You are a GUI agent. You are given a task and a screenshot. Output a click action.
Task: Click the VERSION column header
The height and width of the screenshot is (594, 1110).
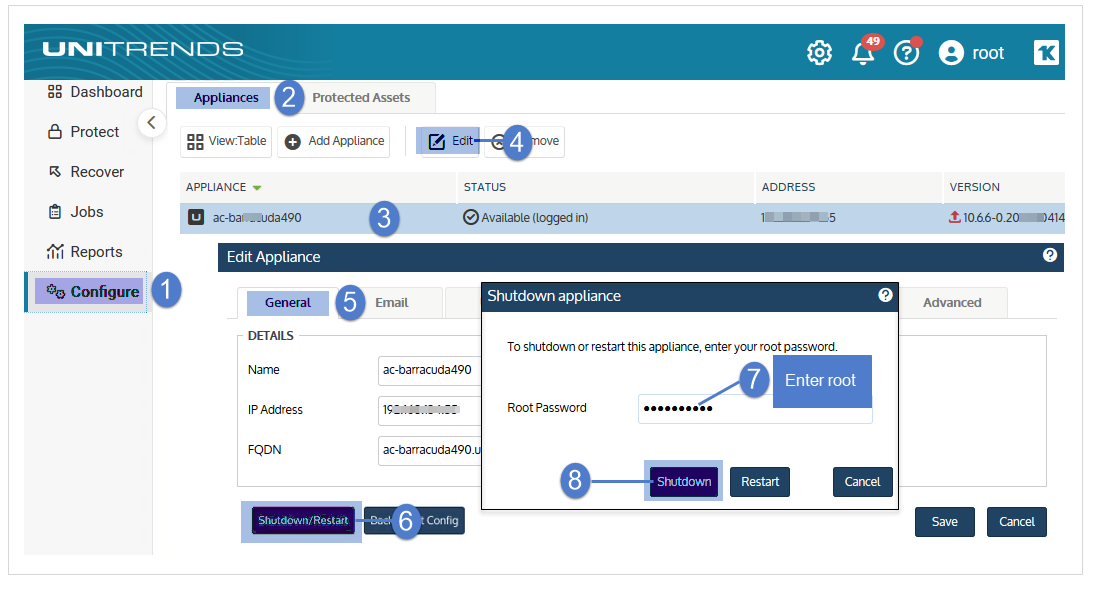(x=974, y=187)
